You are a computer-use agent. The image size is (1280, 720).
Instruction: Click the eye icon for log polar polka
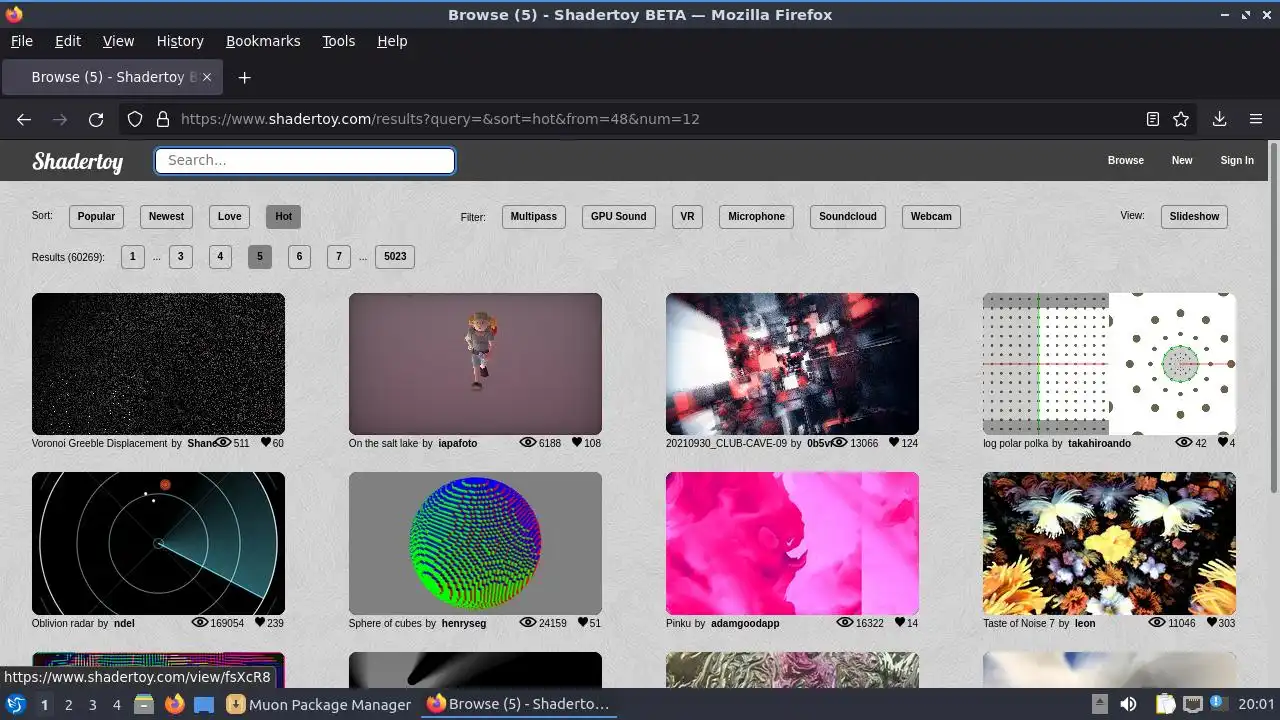click(x=1184, y=443)
